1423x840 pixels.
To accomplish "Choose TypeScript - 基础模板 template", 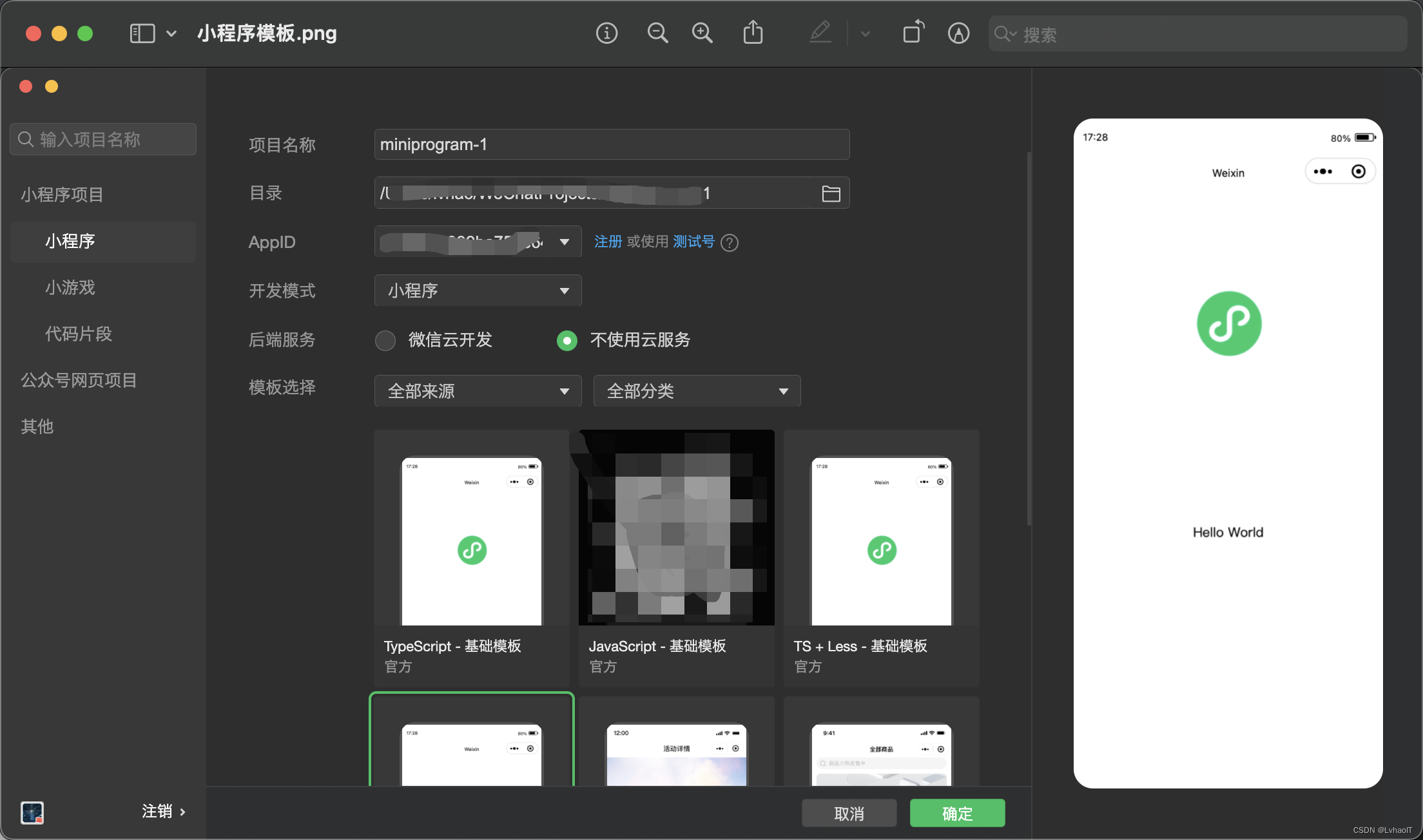I will coord(471,558).
